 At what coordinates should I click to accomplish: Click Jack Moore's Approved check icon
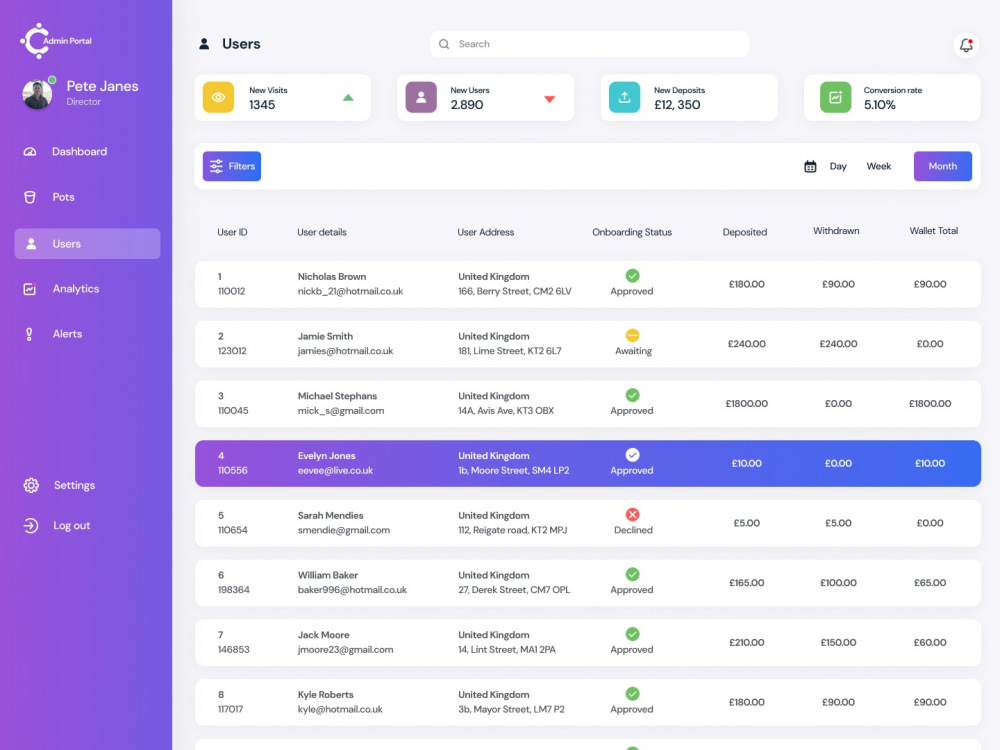tap(632, 634)
